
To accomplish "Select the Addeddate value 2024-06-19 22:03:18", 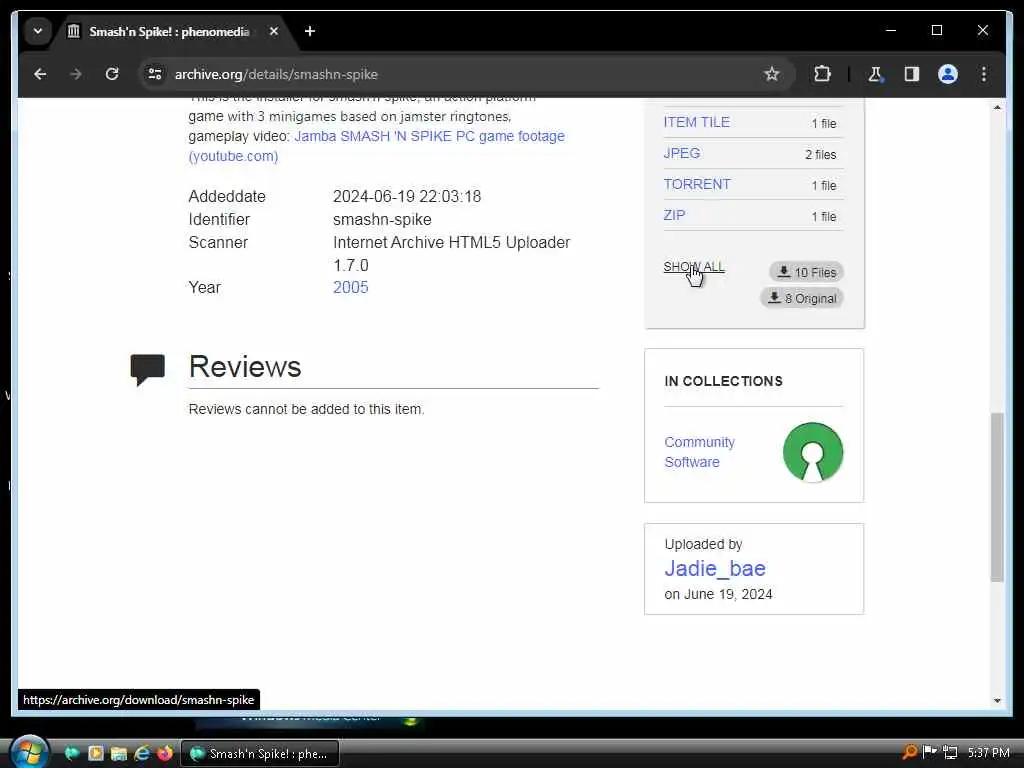I will (x=407, y=197).
